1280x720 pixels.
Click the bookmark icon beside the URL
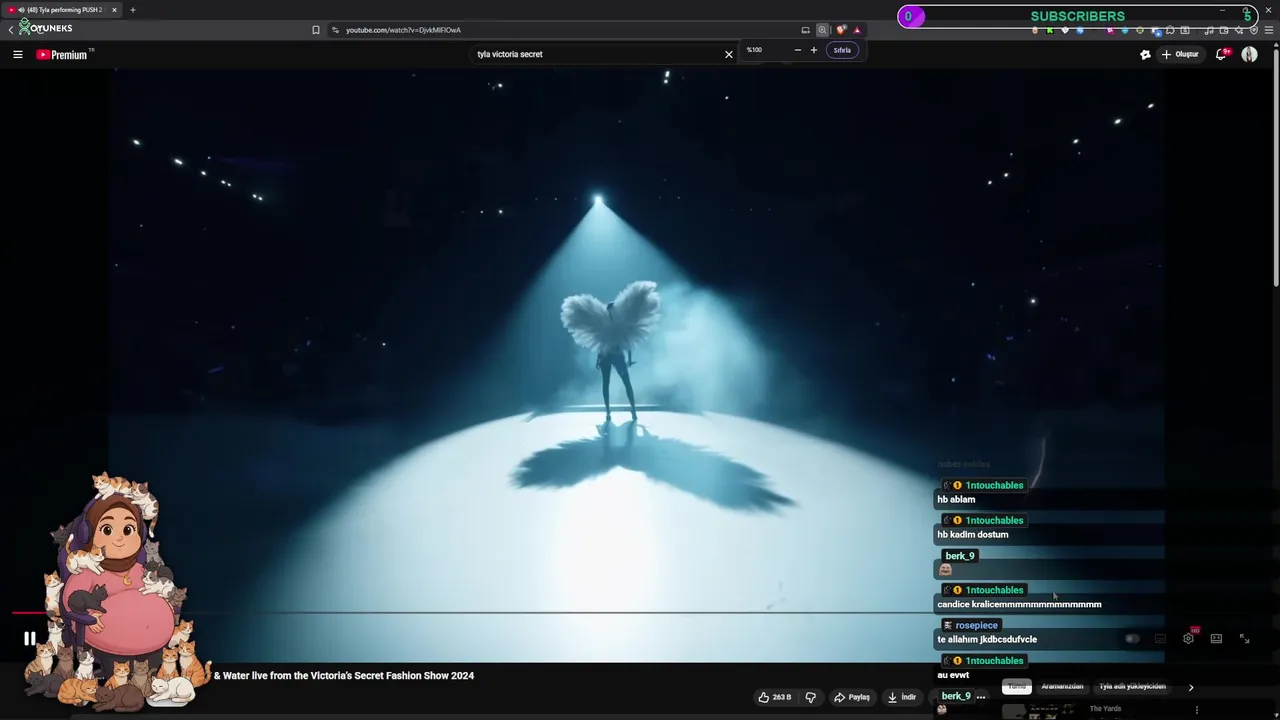tap(316, 30)
